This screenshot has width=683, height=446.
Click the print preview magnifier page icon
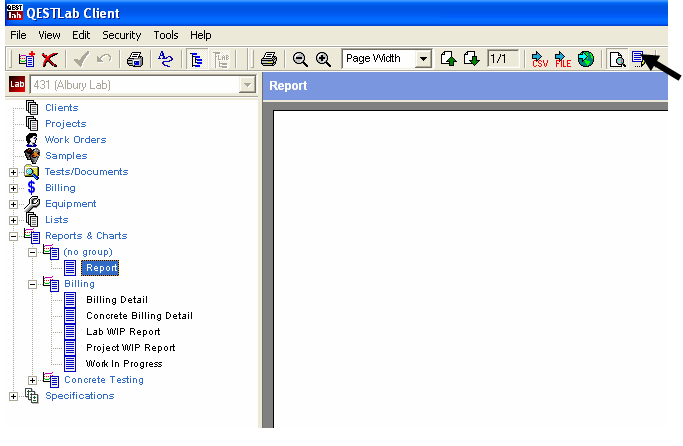click(x=617, y=59)
